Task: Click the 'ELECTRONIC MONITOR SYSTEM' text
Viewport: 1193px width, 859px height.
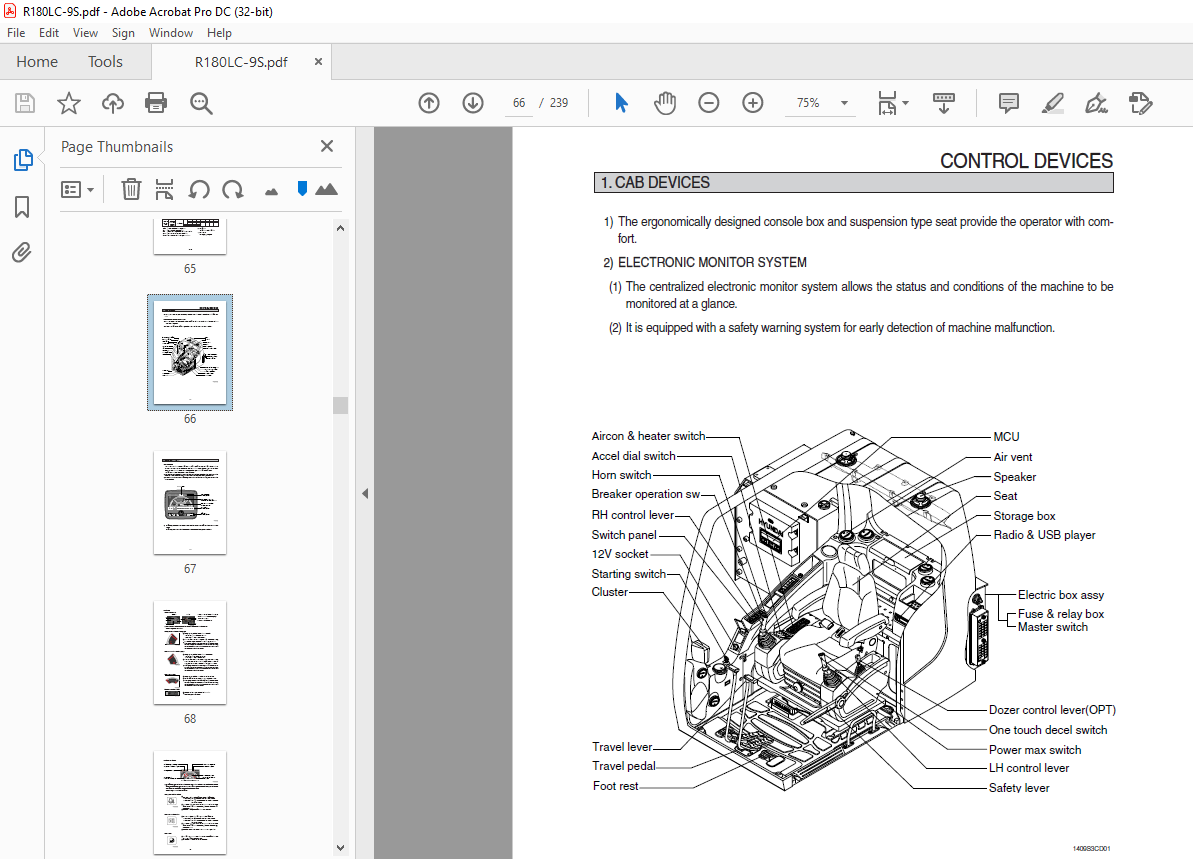Action: click(712, 262)
